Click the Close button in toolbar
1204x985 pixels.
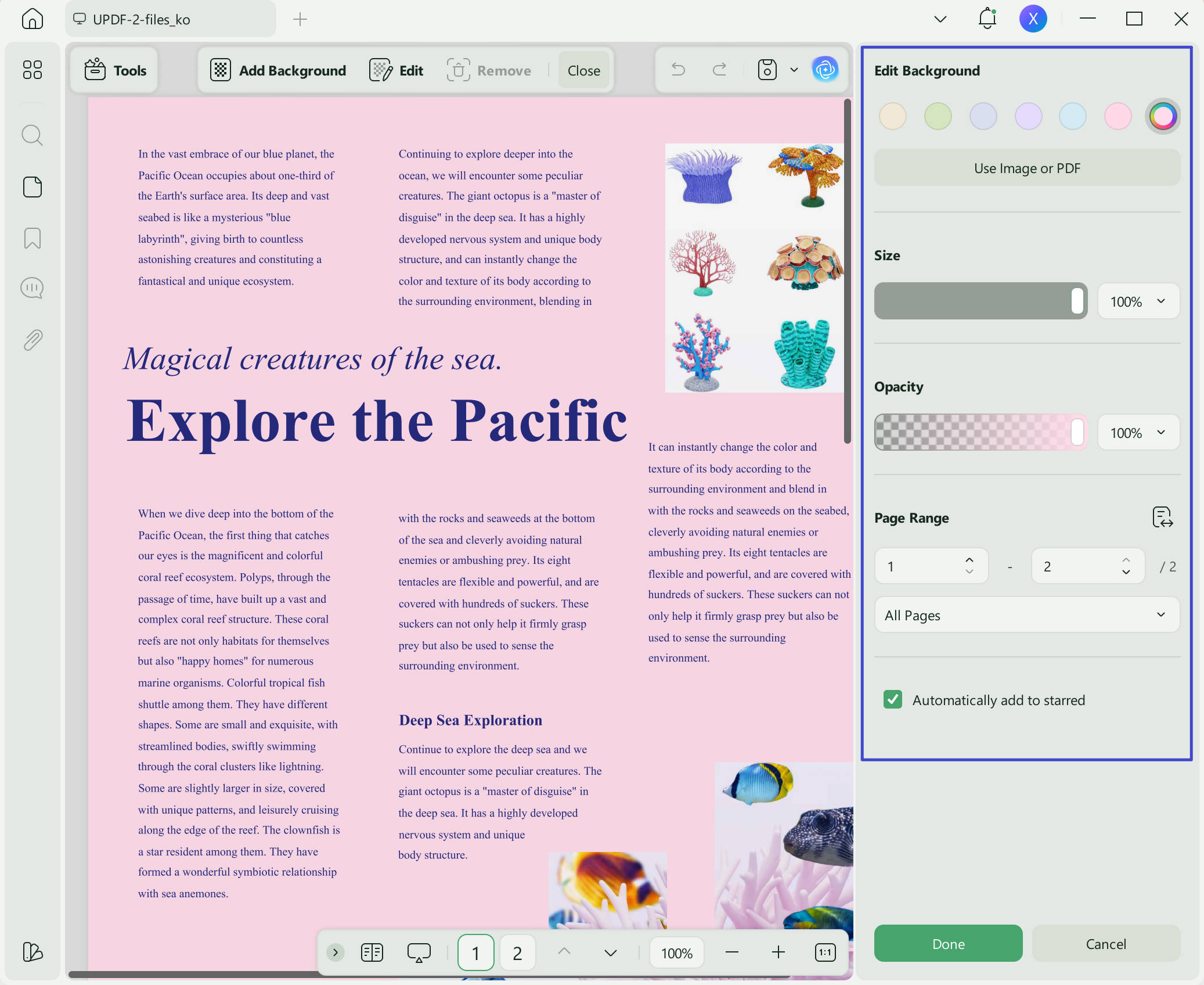[584, 70]
